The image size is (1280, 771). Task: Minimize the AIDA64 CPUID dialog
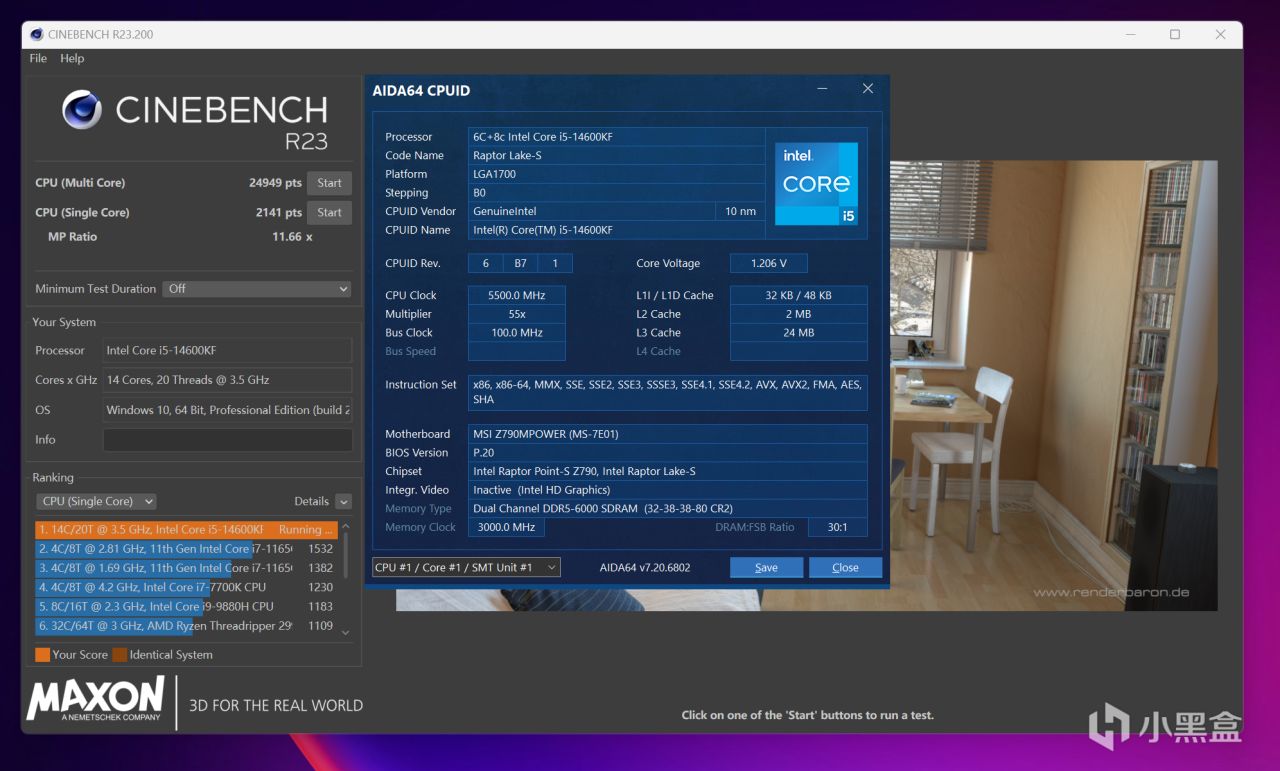coord(822,89)
